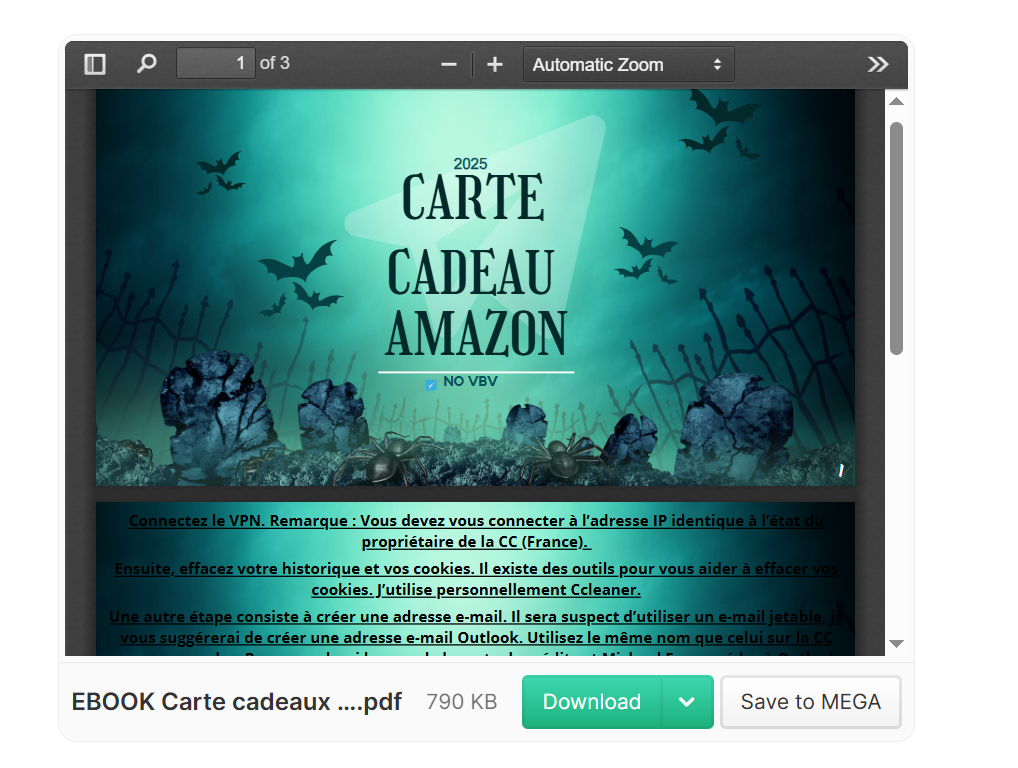Click the vertical scrollbar thumb

[897, 238]
